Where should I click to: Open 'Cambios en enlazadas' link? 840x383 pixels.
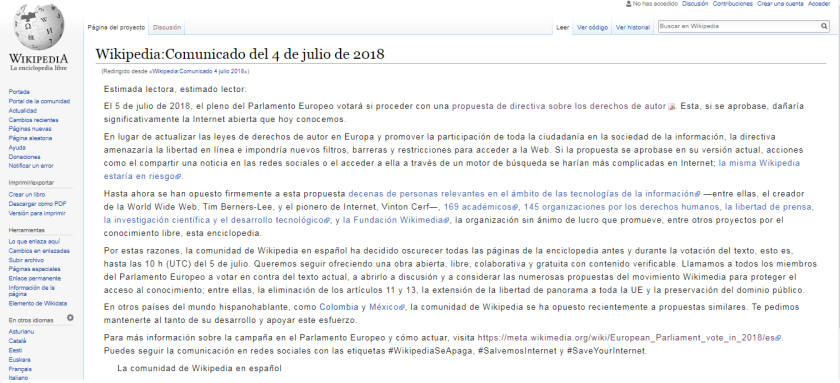click(39, 251)
